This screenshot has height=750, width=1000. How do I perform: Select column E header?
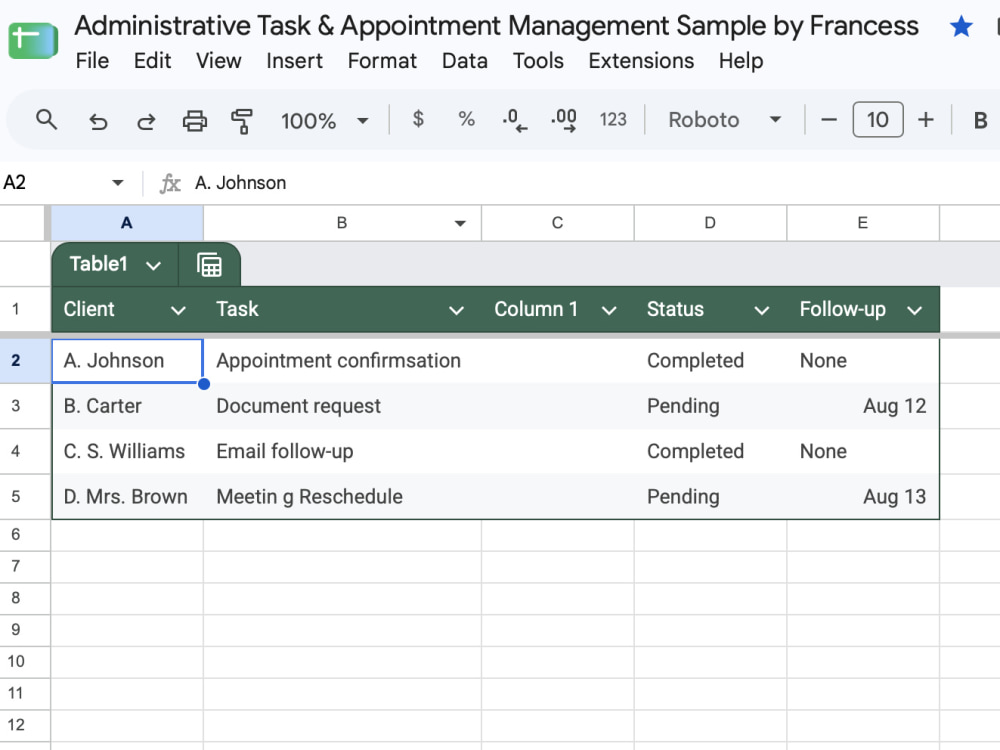click(x=862, y=223)
